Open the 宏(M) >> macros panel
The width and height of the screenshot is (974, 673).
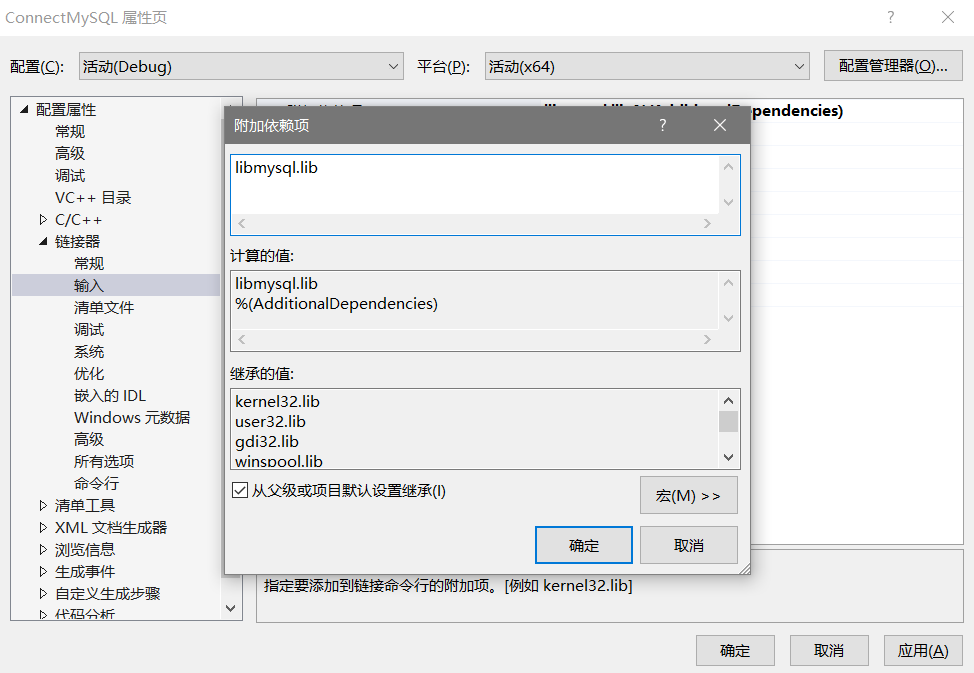[689, 495]
